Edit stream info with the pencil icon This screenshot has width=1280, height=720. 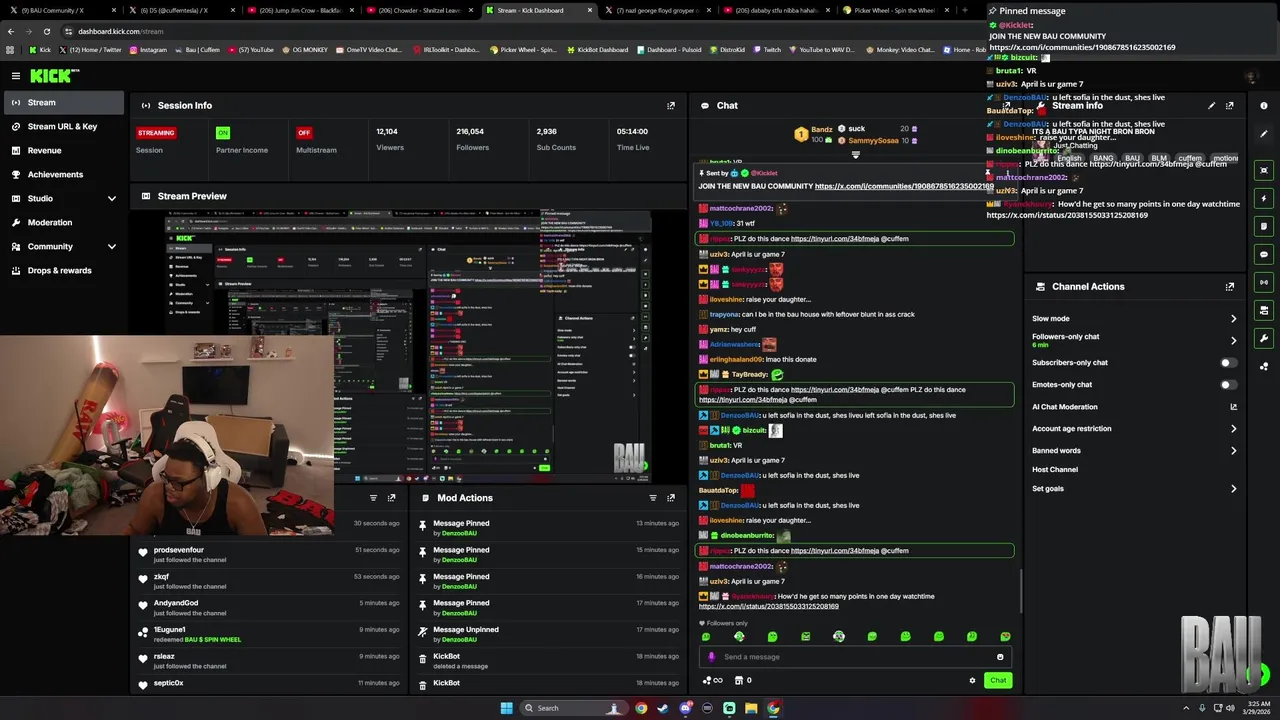point(1212,105)
